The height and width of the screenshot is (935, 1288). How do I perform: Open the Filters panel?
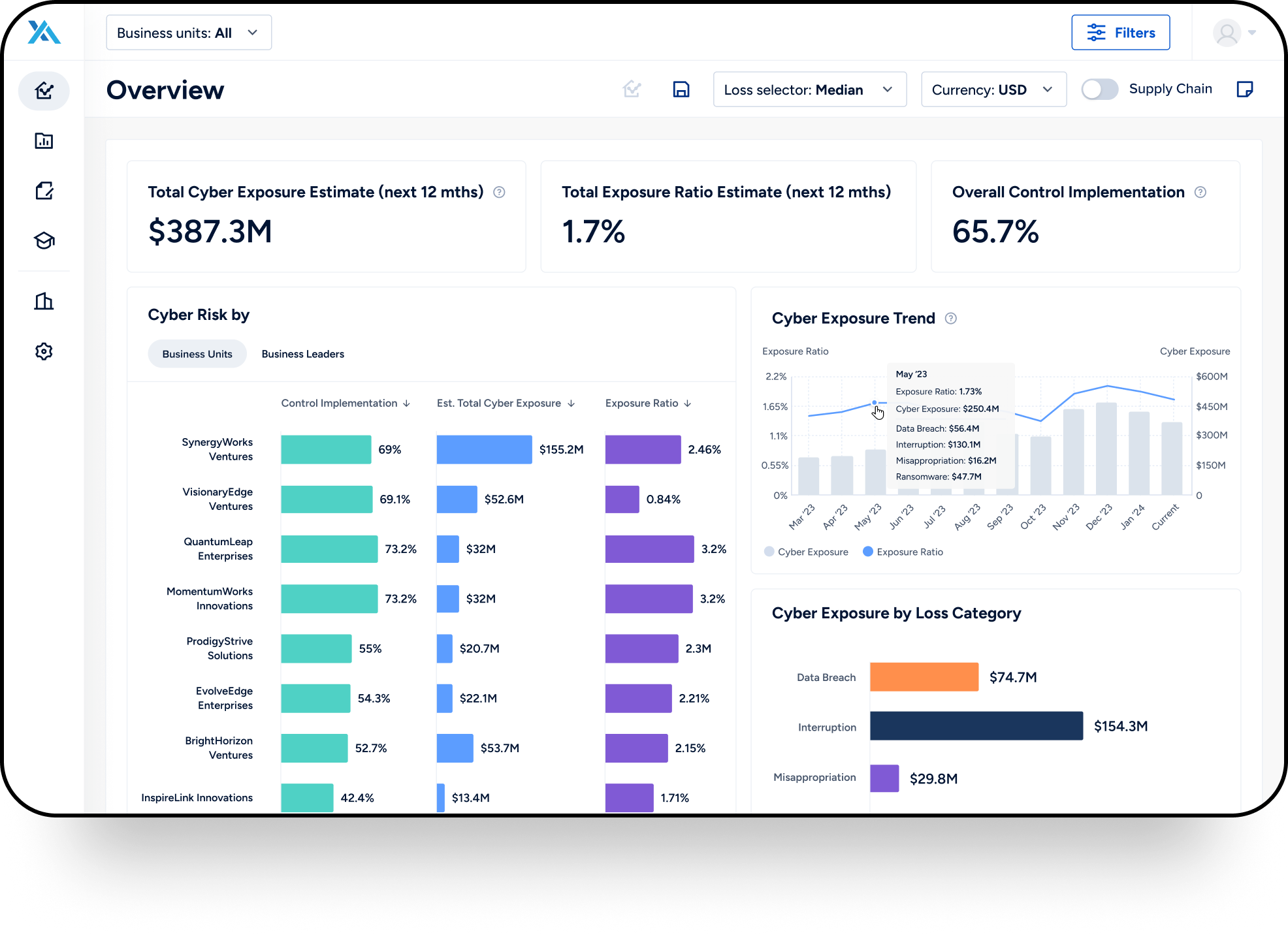click(1121, 32)
